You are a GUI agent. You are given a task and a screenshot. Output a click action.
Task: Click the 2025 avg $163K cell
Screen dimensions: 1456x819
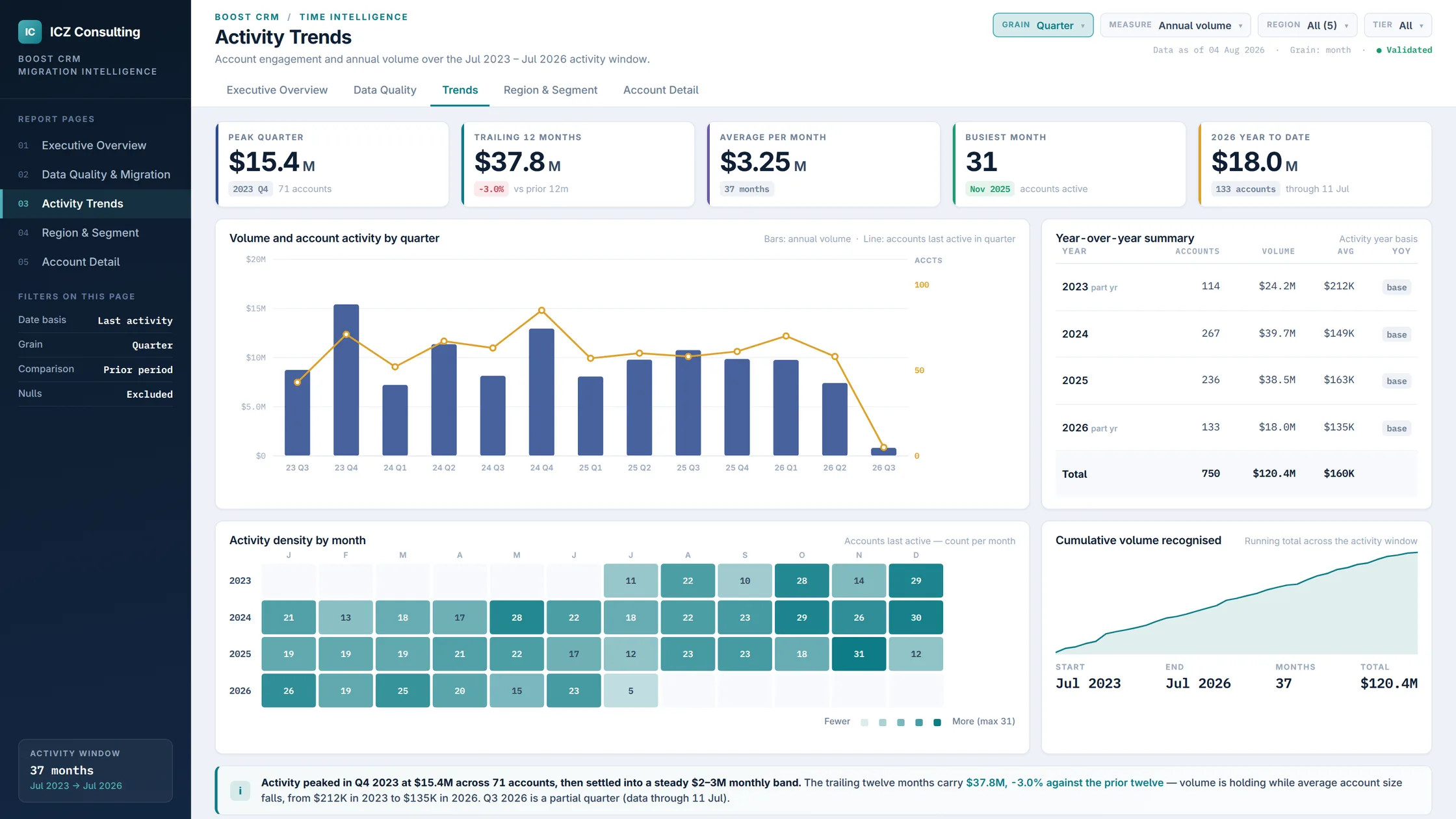coord(1339,380)
